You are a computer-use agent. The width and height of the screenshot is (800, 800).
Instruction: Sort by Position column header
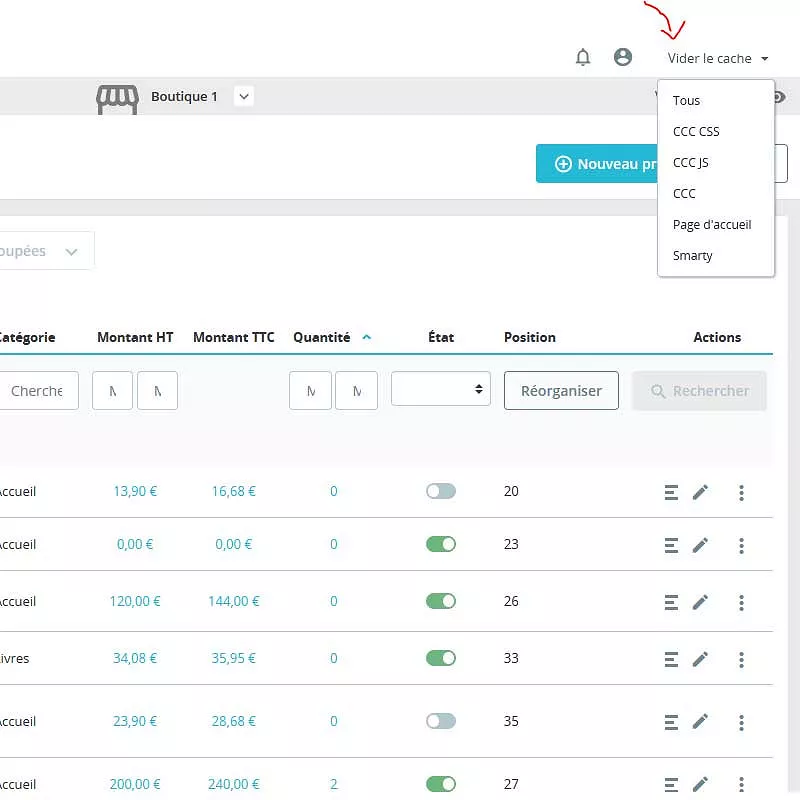pyautogui.click(x=530, y=337)
